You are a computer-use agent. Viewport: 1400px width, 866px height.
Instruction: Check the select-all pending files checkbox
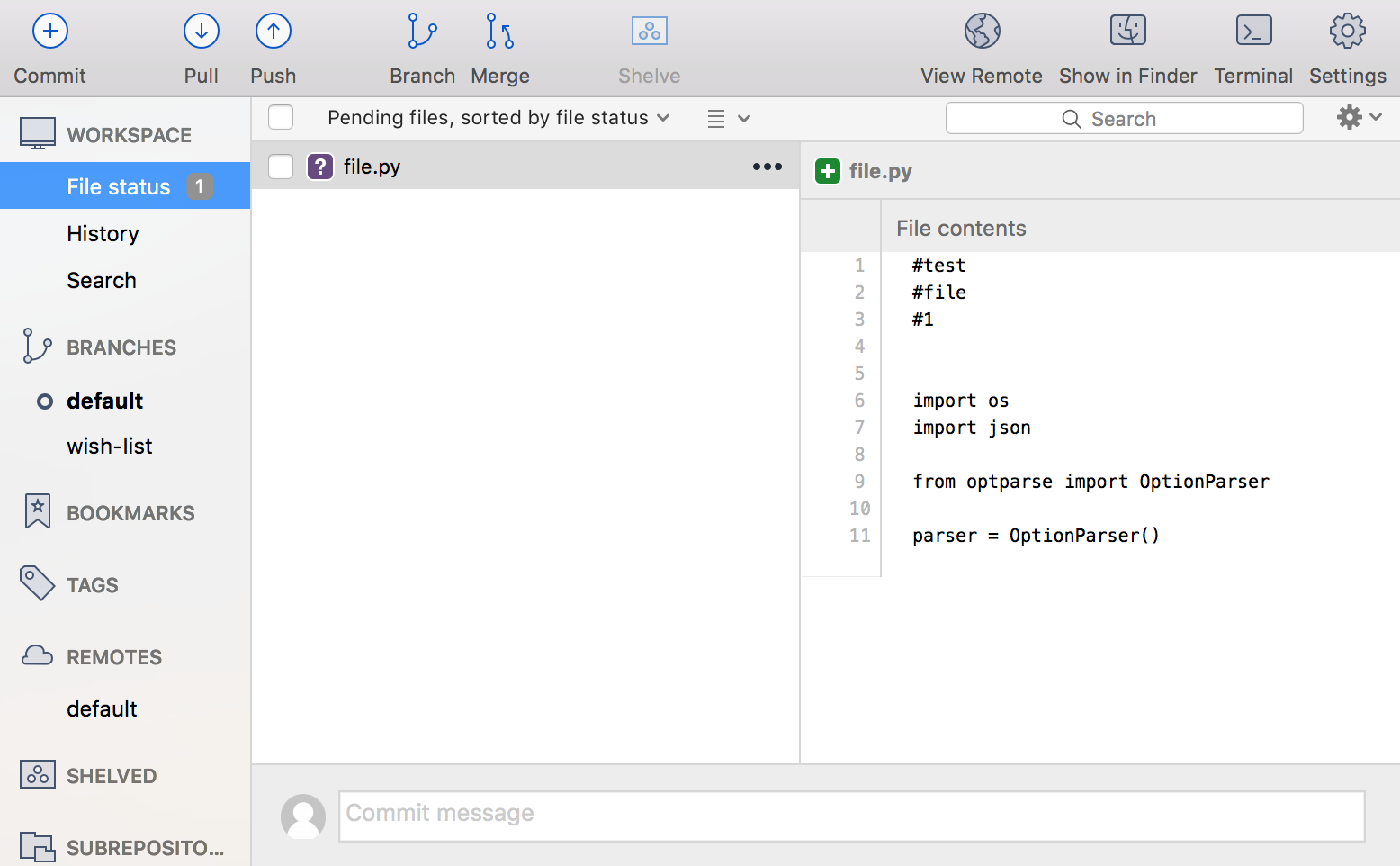(x=281, y=118)
